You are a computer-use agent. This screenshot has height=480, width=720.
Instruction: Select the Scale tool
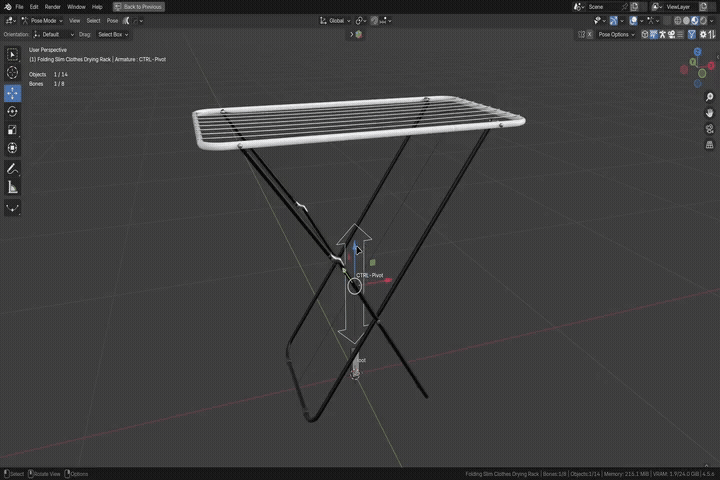(12, 130)
